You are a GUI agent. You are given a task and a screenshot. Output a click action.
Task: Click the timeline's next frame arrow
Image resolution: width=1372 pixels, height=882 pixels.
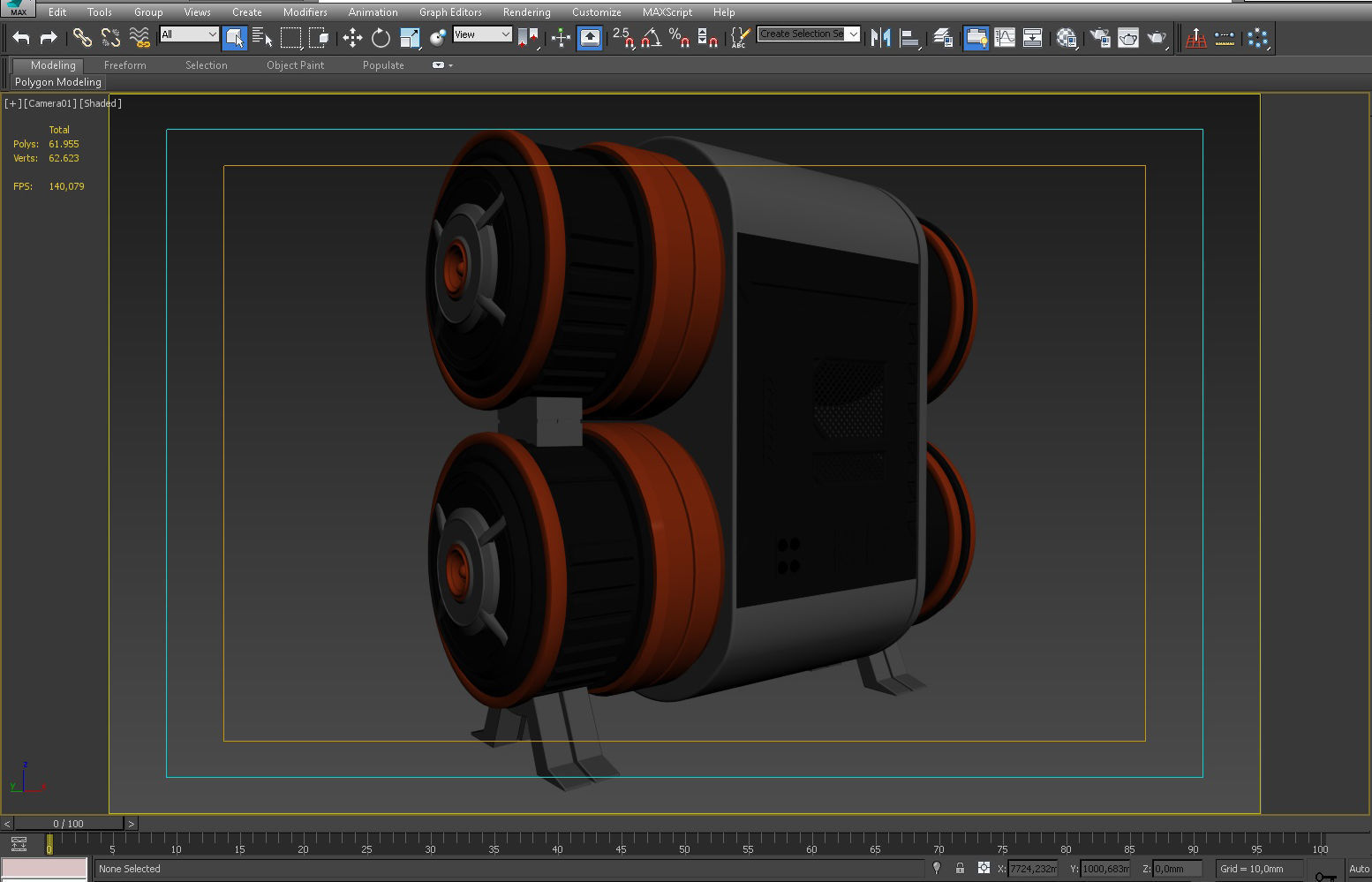131,823
